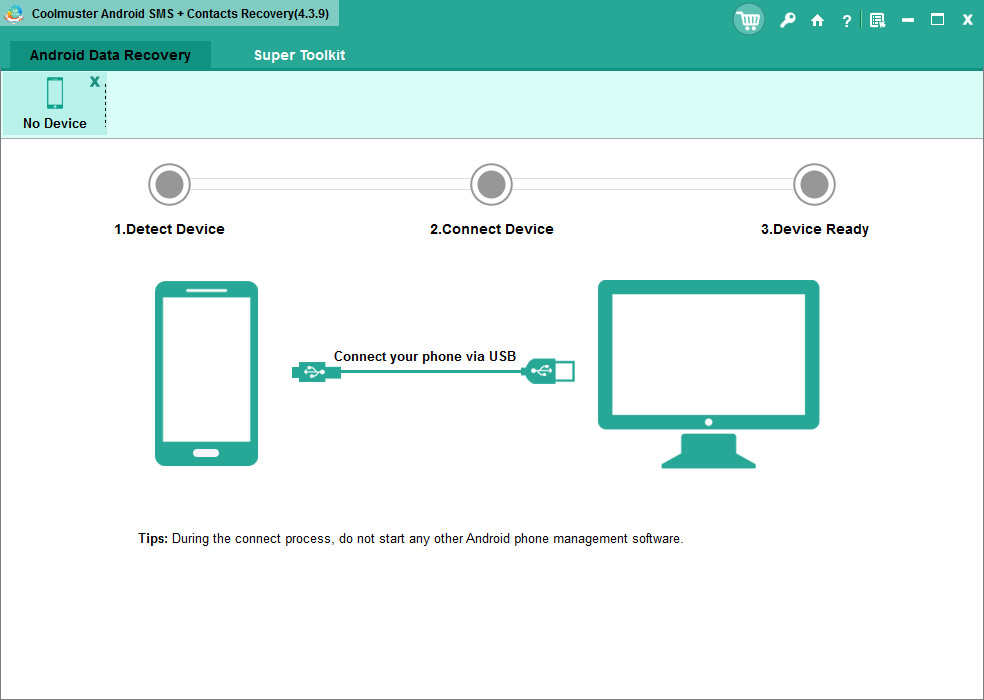This screenshot has height=700, width=984.
Task: Switch to the Android Data Recovery tab
Action: (110, 55)
